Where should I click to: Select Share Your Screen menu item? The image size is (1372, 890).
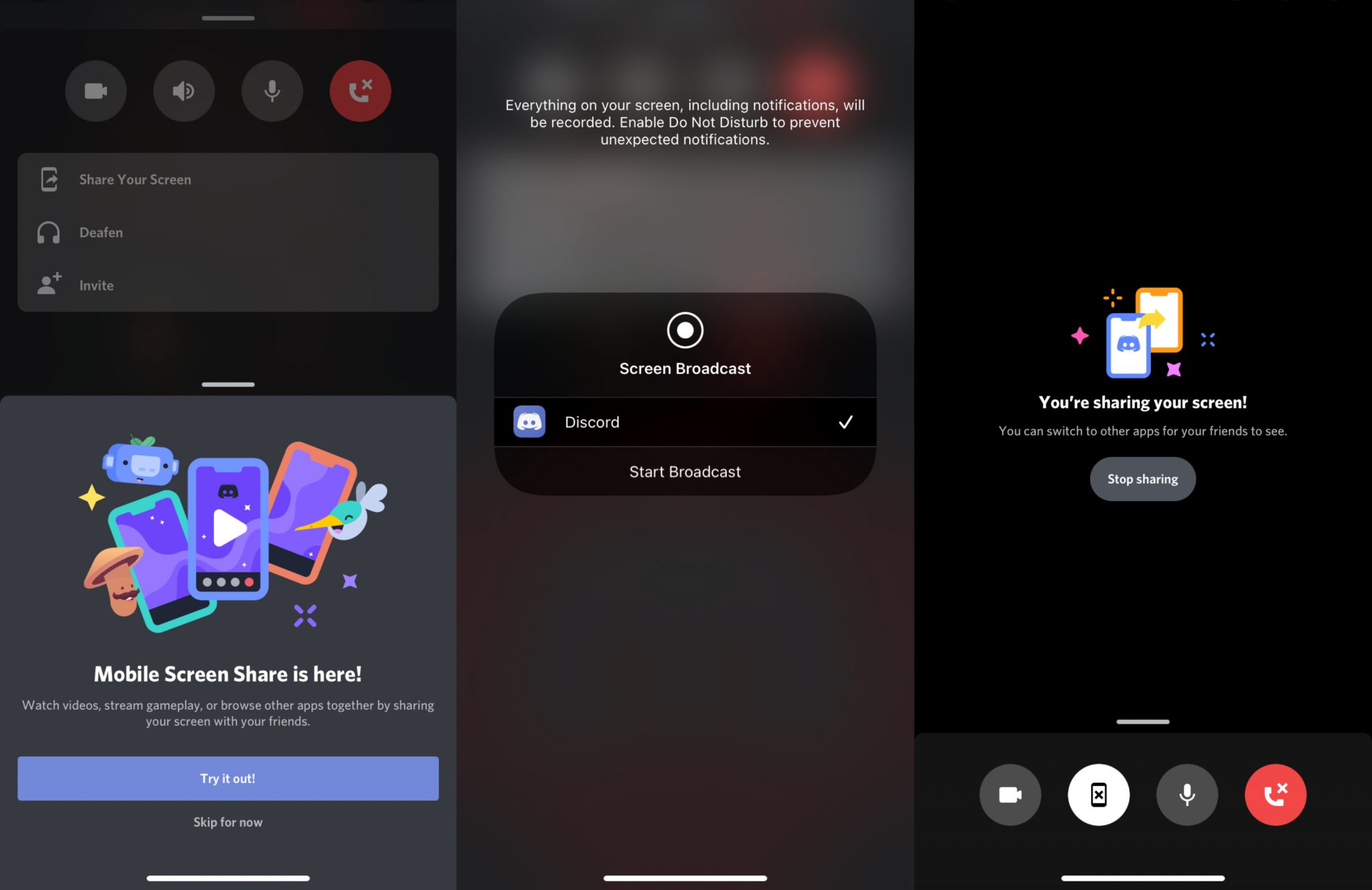coord(227,179)
